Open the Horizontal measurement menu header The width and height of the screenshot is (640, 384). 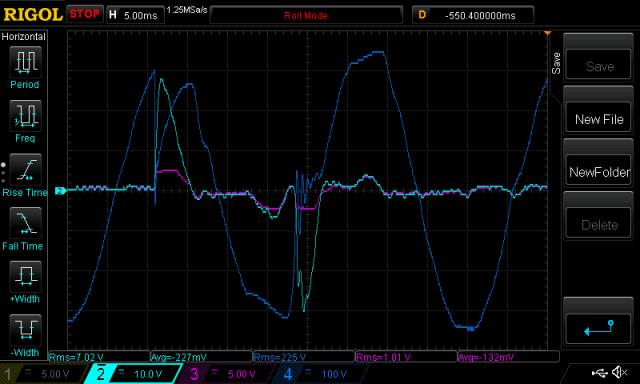24,37
